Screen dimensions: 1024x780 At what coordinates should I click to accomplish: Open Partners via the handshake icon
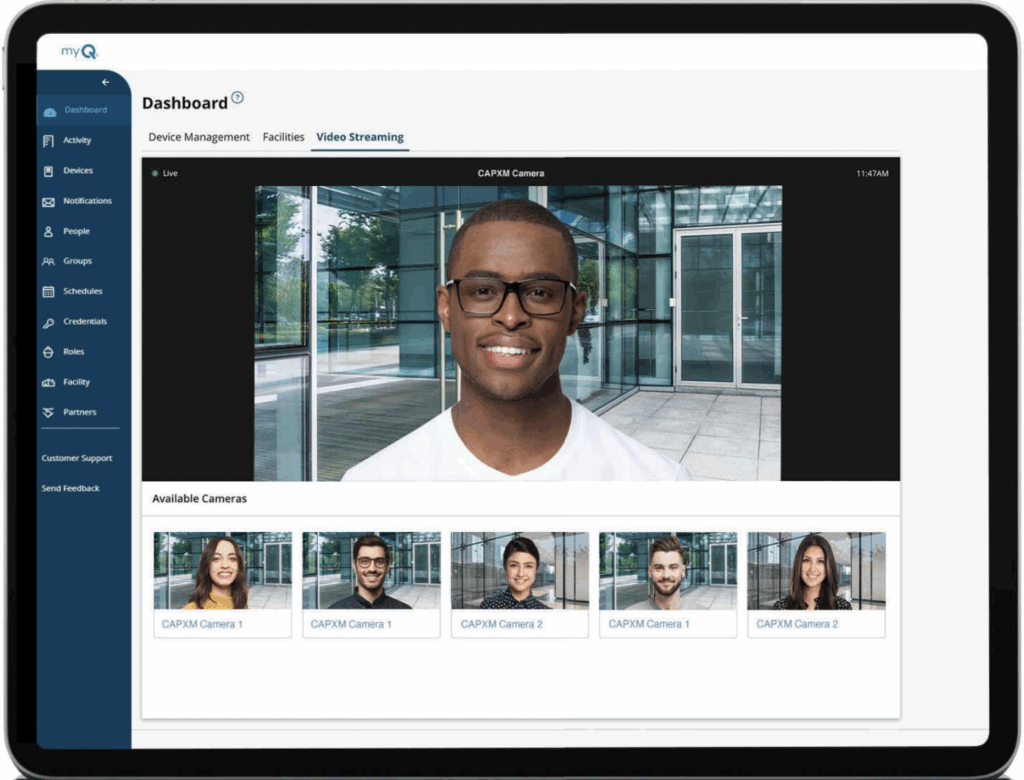pos(48,413)
